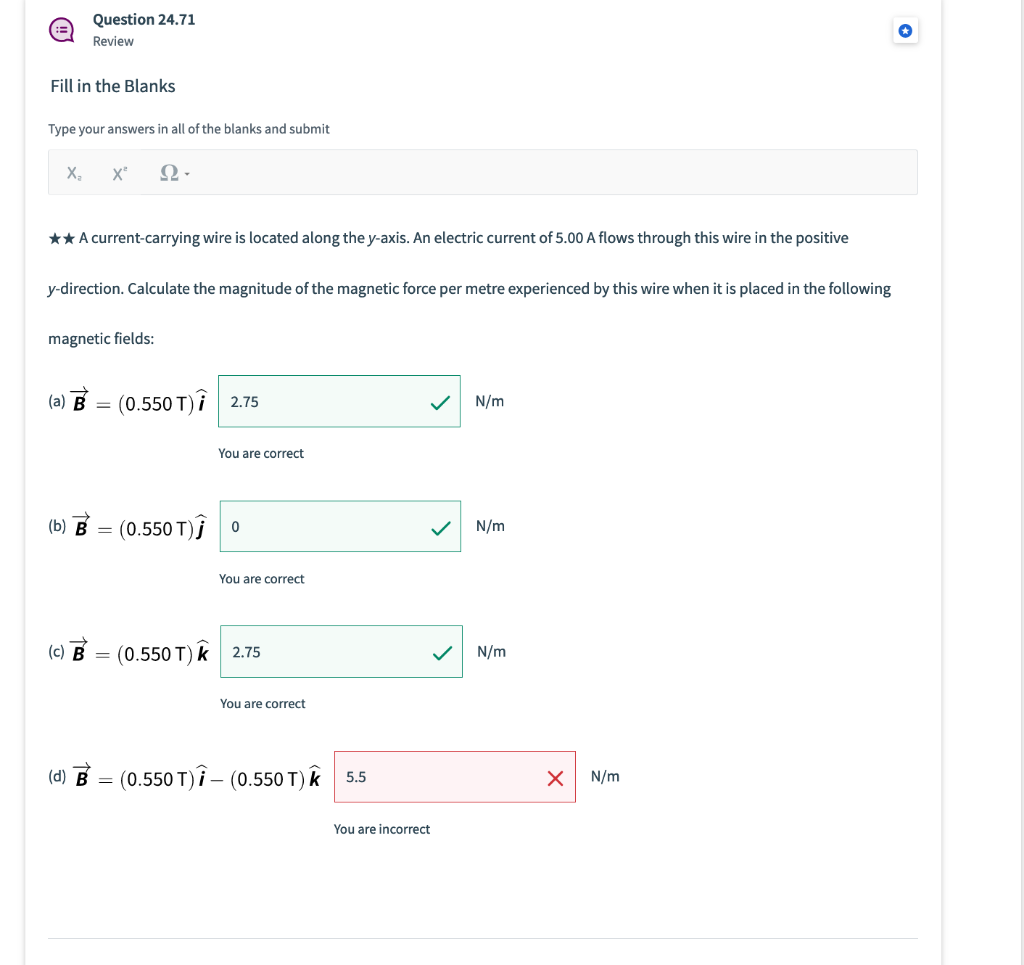Open the Omega special characters dropdown
The height and width of the screenshot is (965, 1024).
pos(174,173)
